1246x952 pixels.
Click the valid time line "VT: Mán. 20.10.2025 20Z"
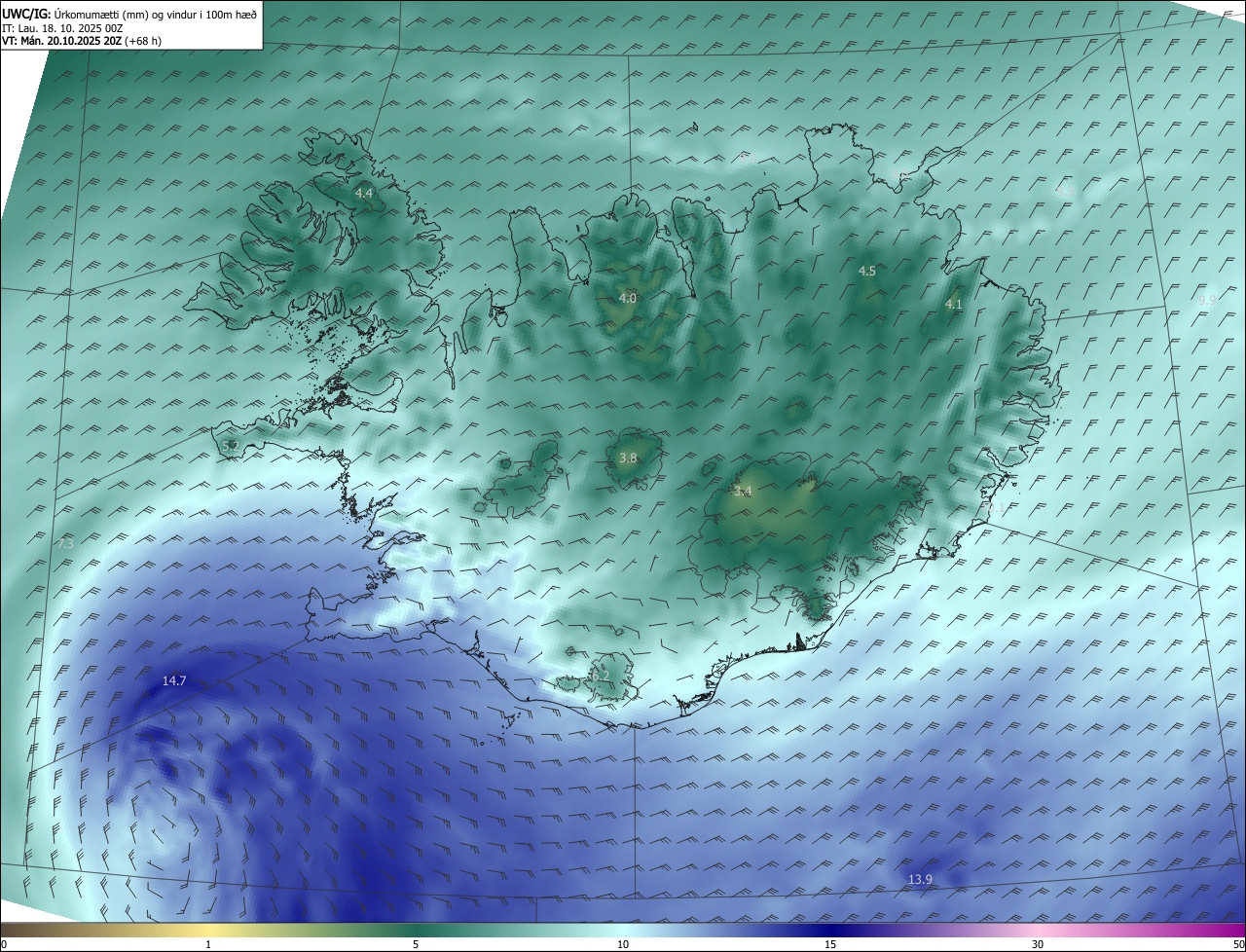click(61, 41)
